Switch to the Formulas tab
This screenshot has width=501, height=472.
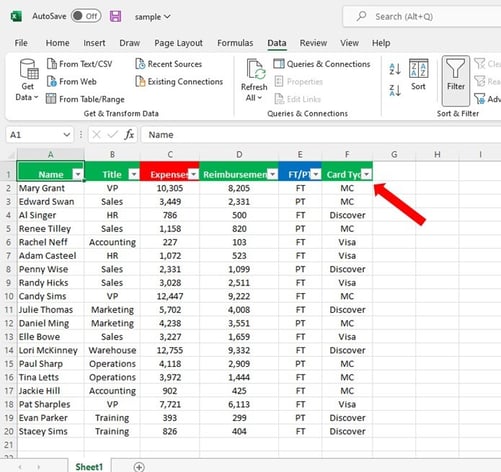point(235,43)
